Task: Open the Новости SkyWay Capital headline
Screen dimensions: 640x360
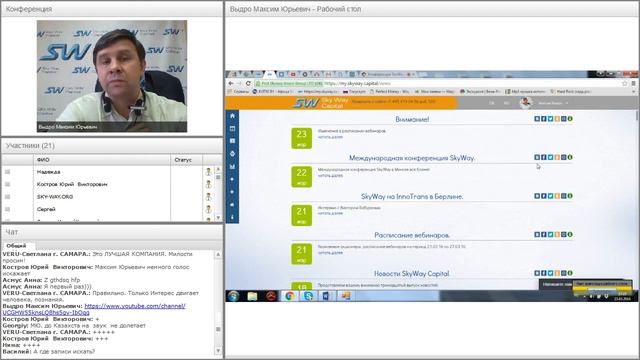Action: pyautogui.click(x=412, y=273)
